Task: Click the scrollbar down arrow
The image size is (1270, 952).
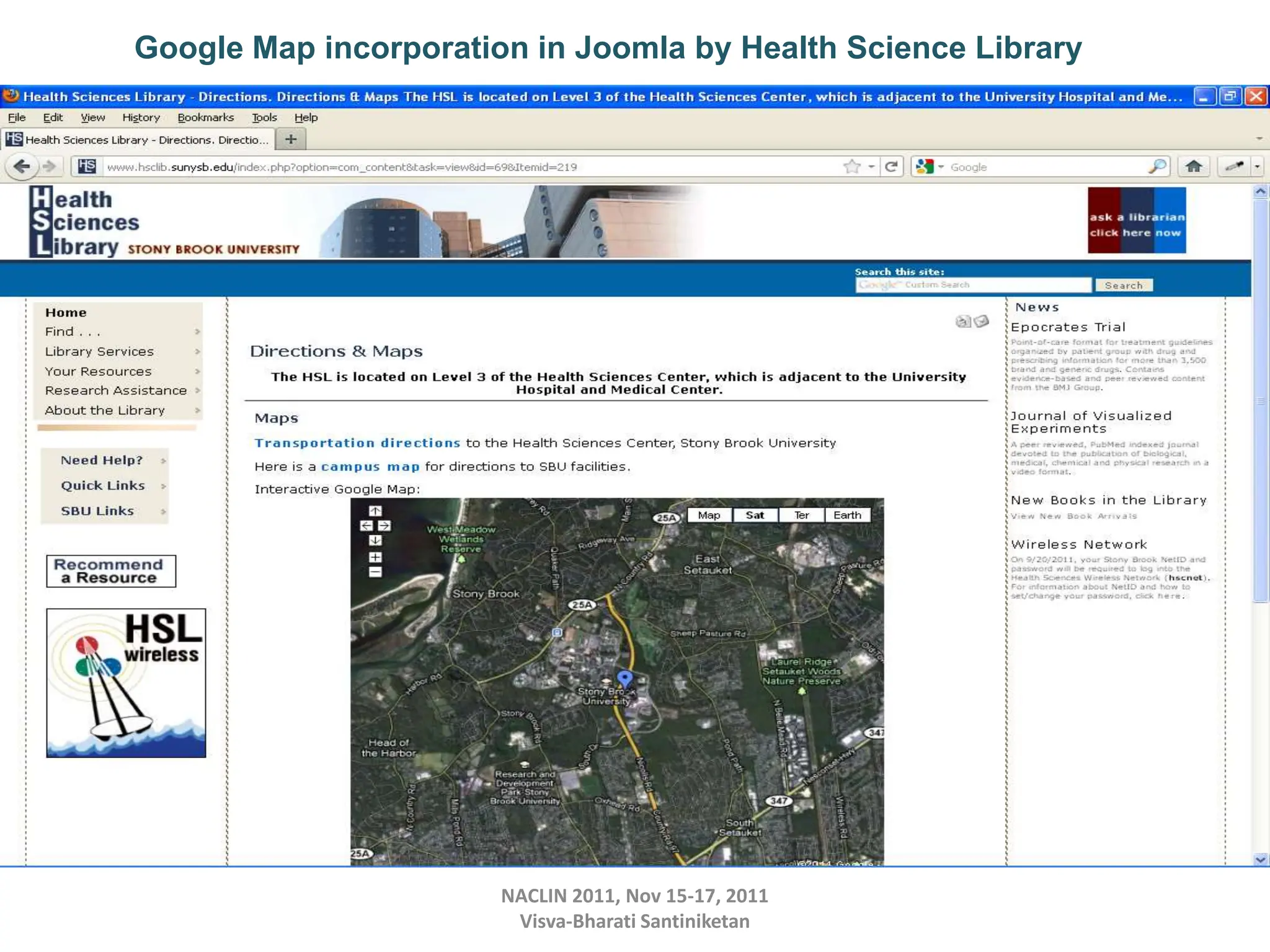Action: (x=1261, y=859)
